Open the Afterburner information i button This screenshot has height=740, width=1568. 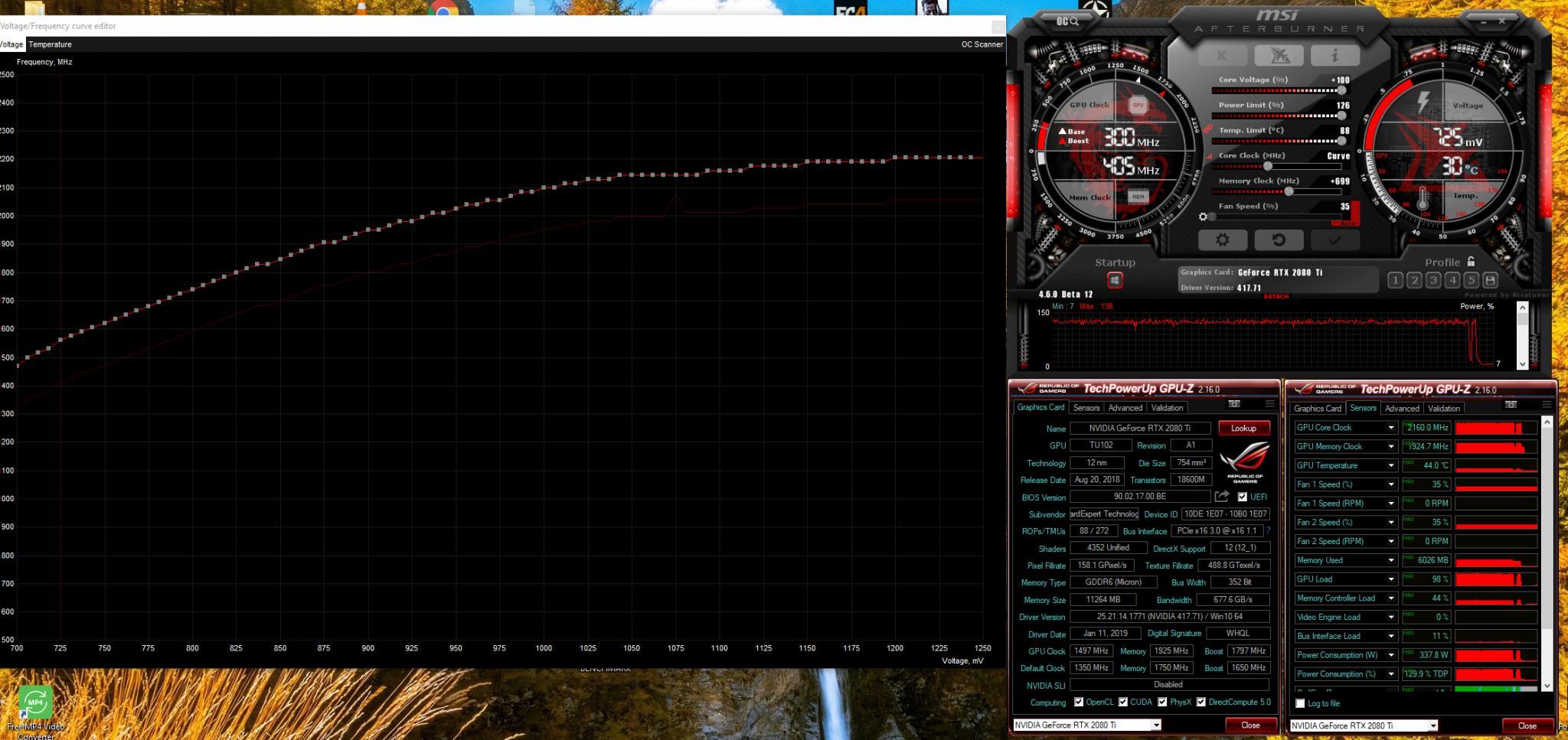coord(1334,55)
